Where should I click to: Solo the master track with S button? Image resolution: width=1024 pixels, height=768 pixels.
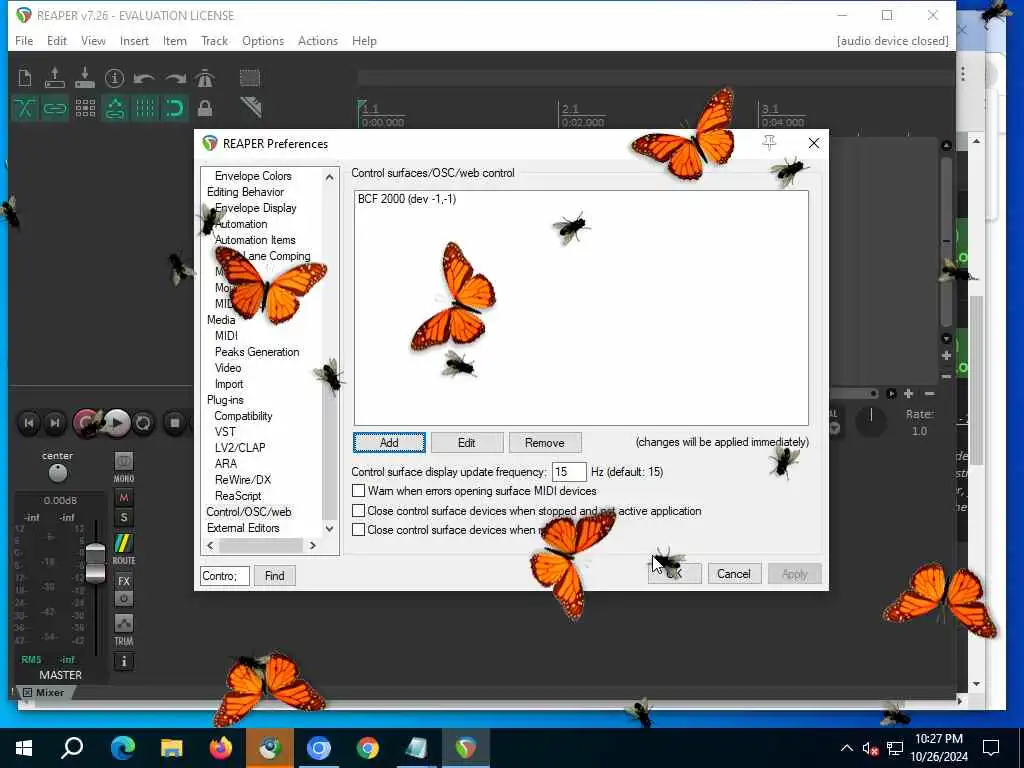click(x=123, y=518)
